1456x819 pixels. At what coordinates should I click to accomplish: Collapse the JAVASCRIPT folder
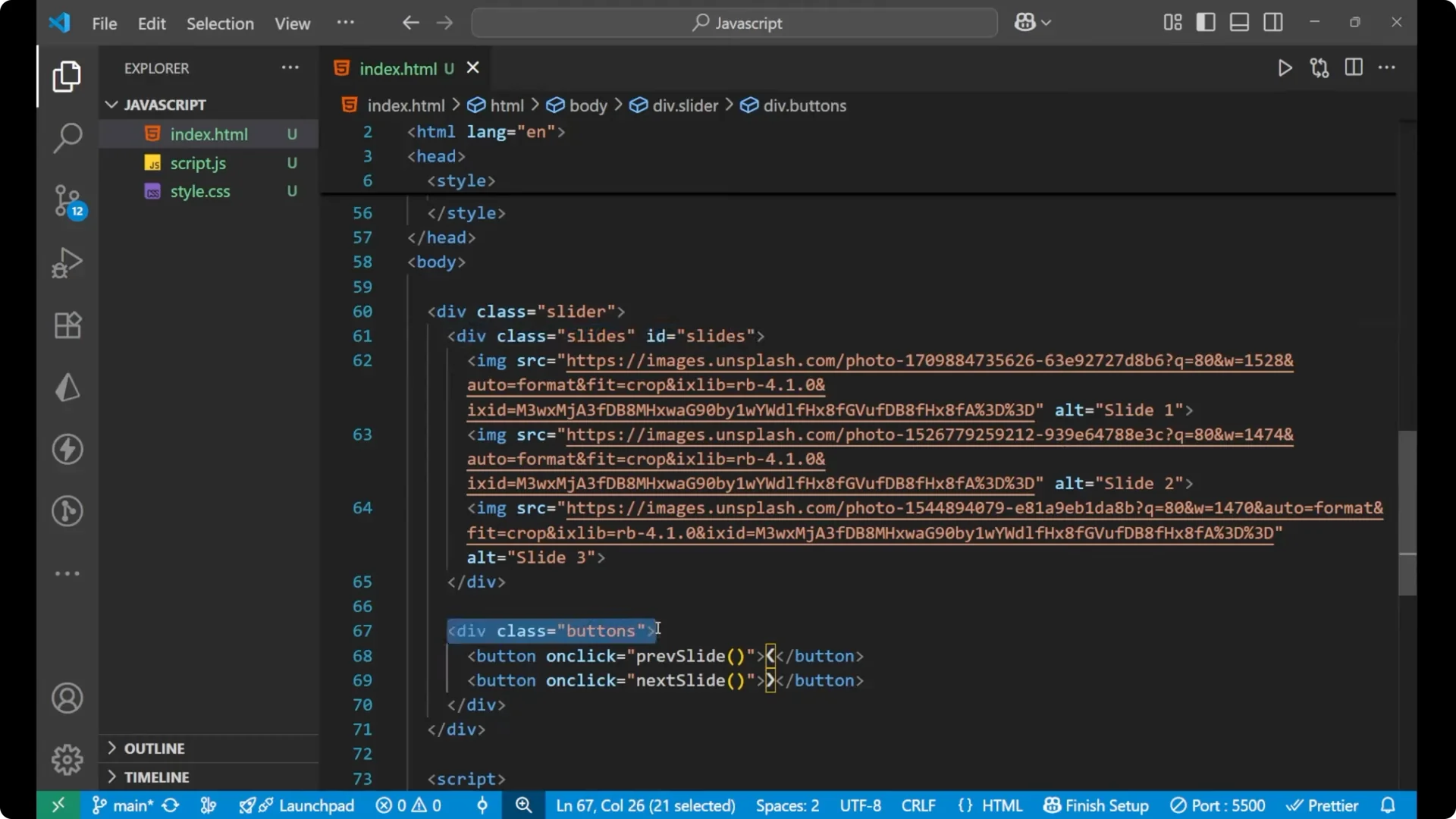pyautogui.click(x=111, y=105)
